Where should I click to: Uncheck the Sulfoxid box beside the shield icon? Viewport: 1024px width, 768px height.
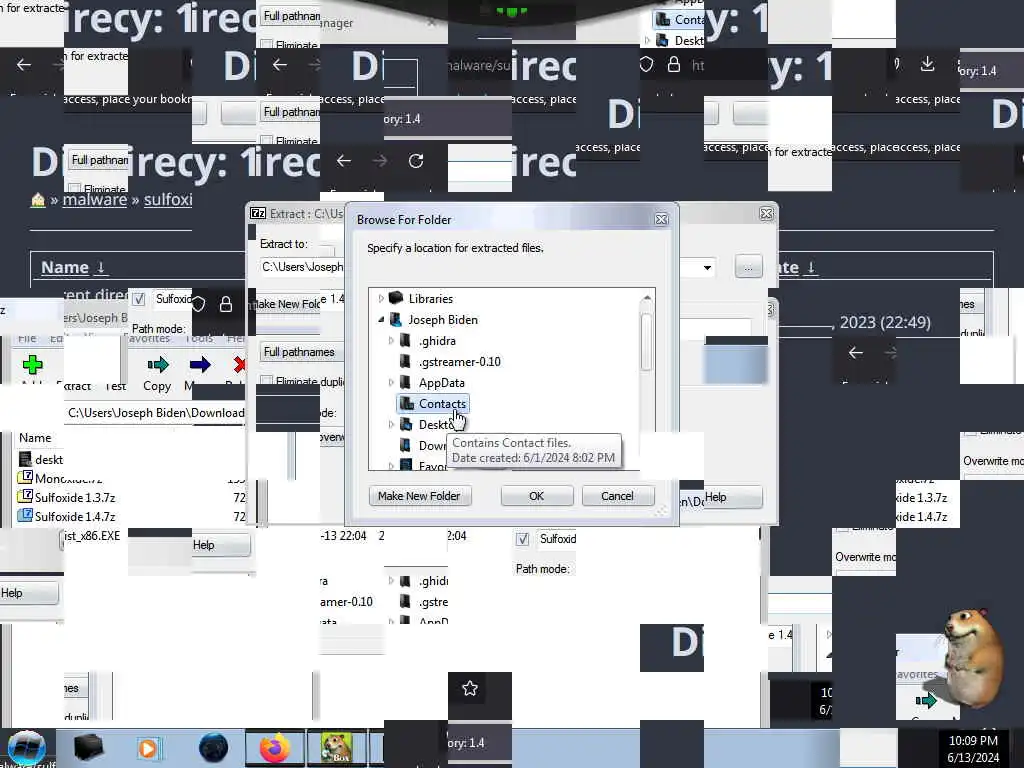[x=138, y=299]
